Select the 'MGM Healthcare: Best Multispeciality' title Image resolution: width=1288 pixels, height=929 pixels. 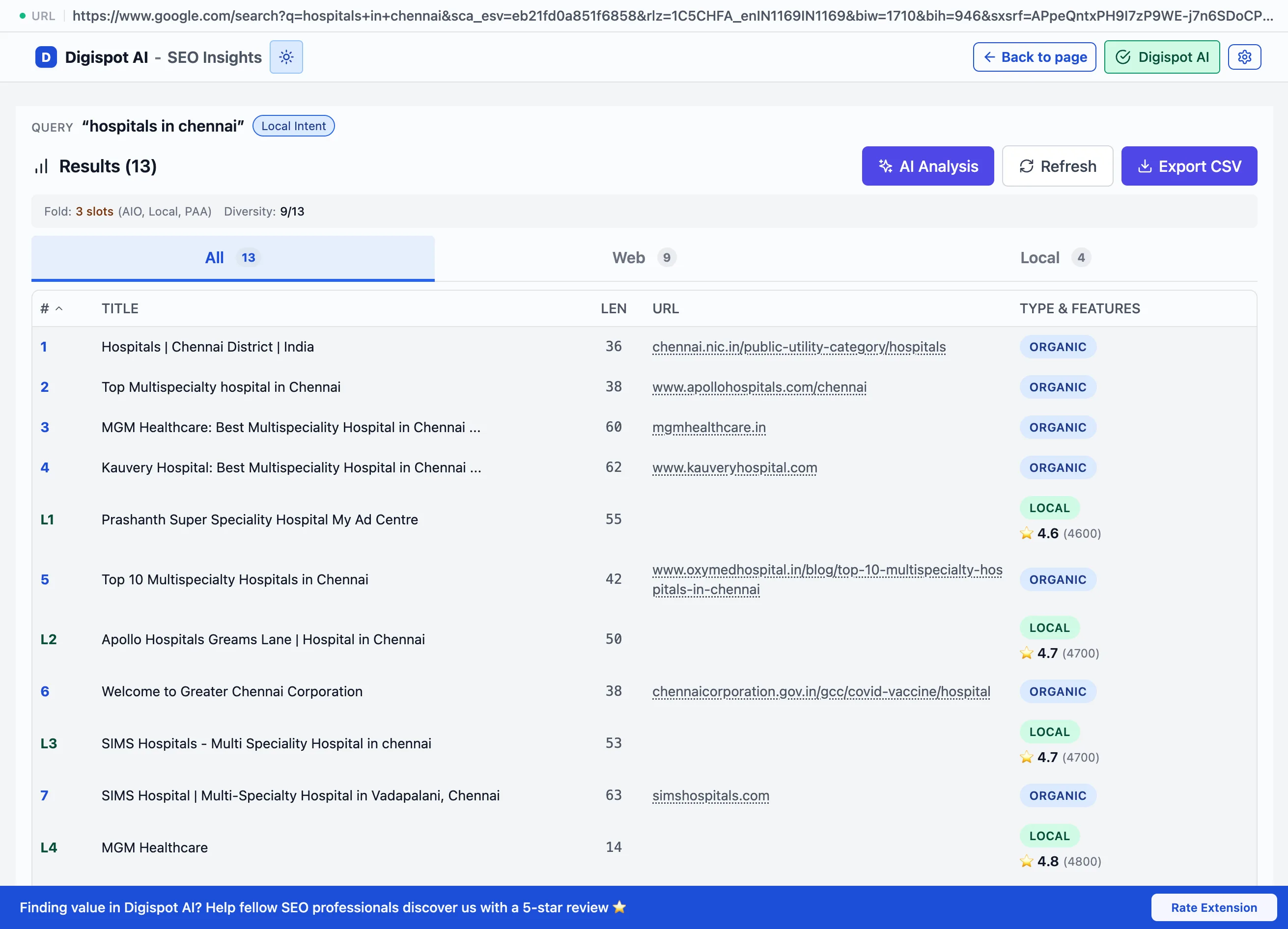(291, 427)
